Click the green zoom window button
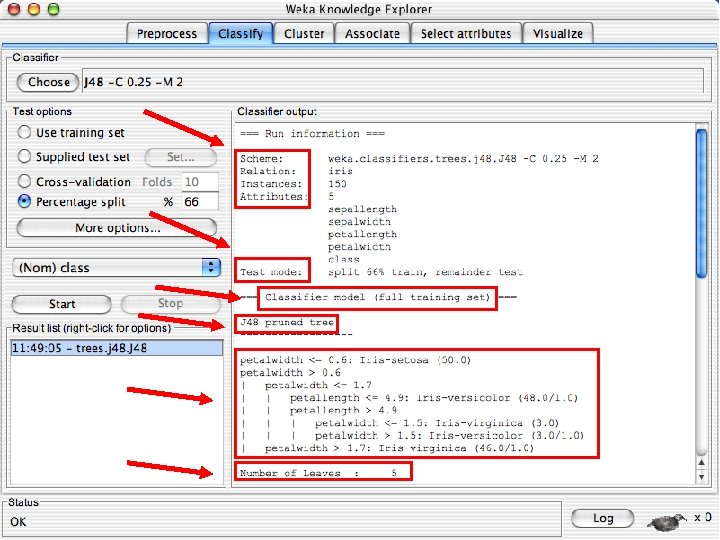 click(x=54, y=8)
